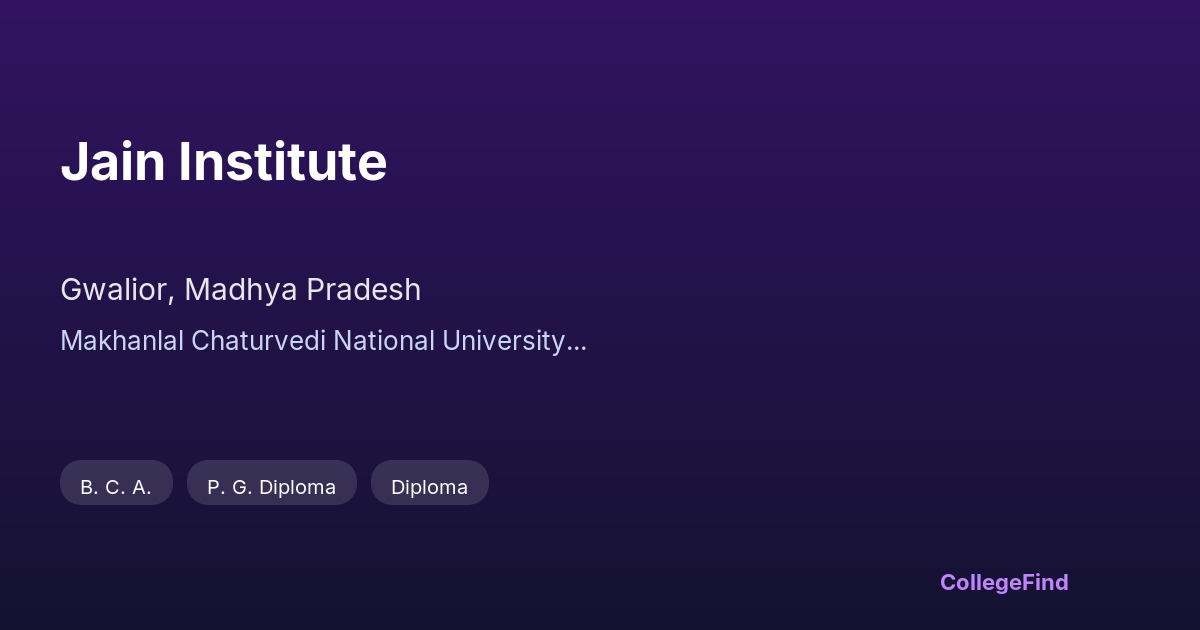Select the P. G. Diploma chip
The height and width of the screenshot is (630, 1200).
(x=271, y=486)
